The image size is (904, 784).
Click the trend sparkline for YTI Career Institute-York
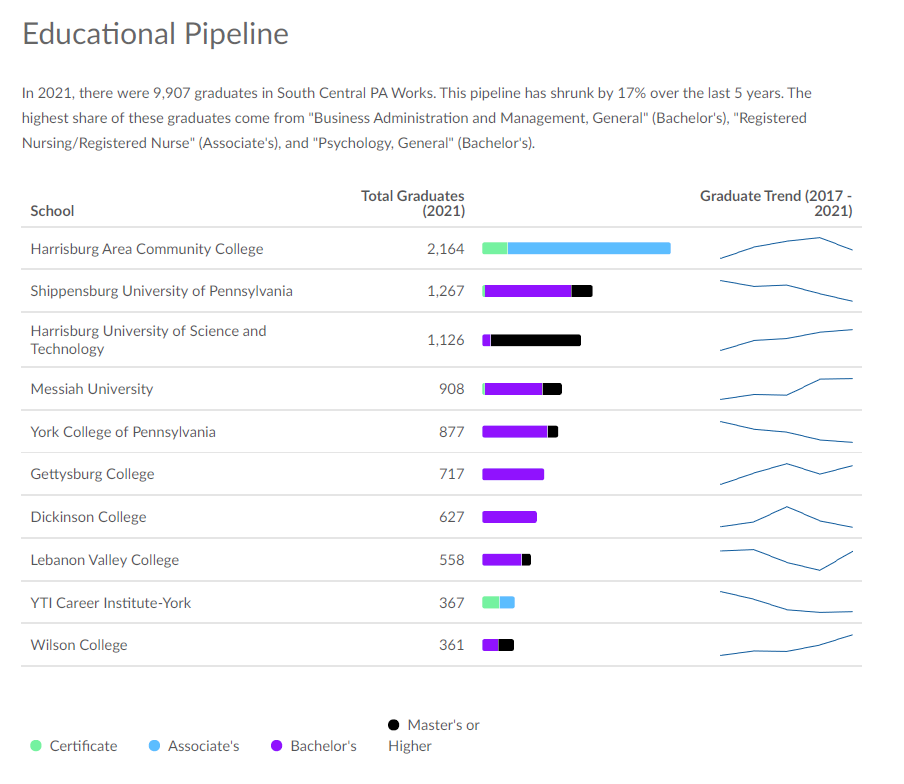(x=786, y=602)
